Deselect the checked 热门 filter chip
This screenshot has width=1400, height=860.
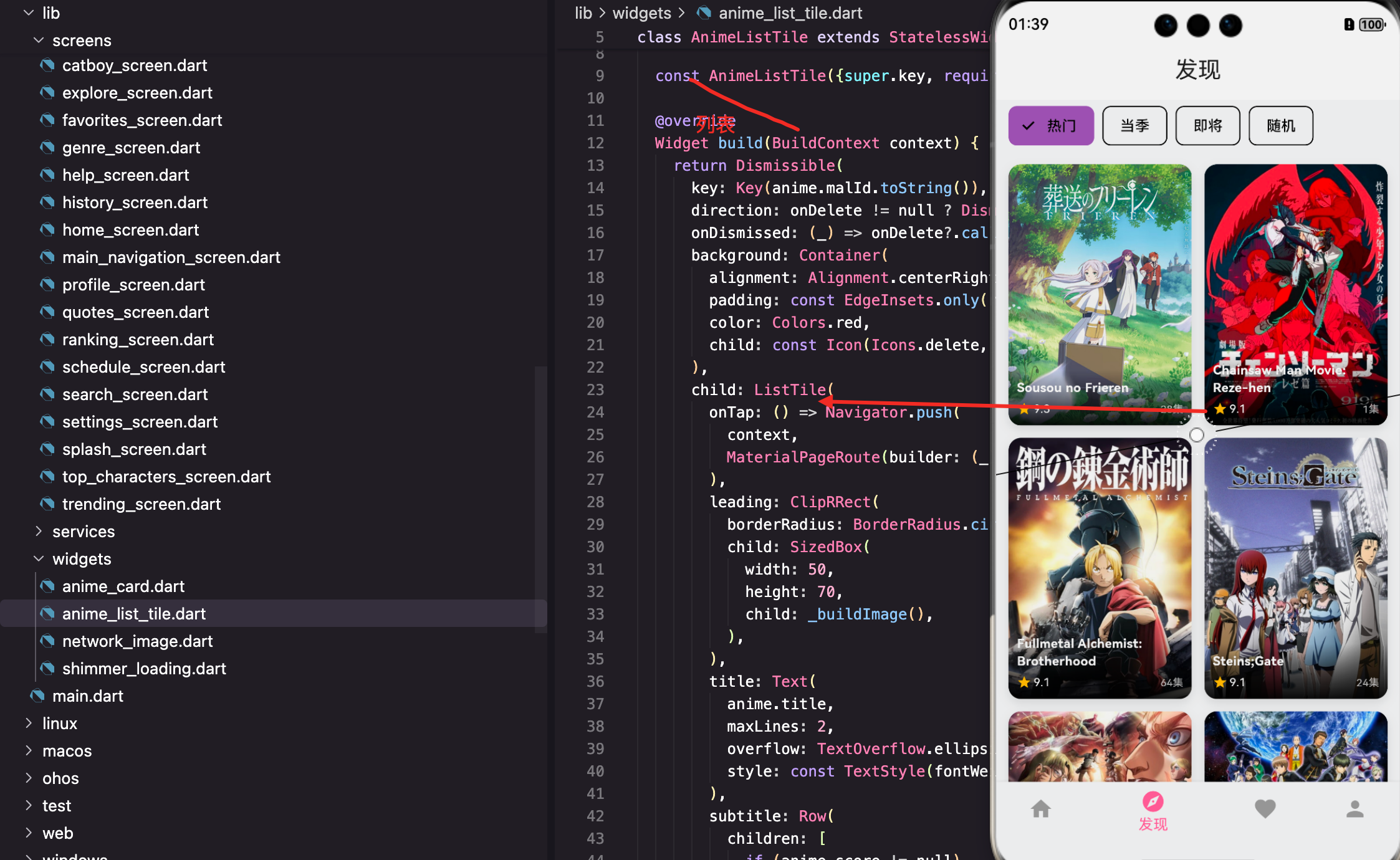(x=1051, y=126)
